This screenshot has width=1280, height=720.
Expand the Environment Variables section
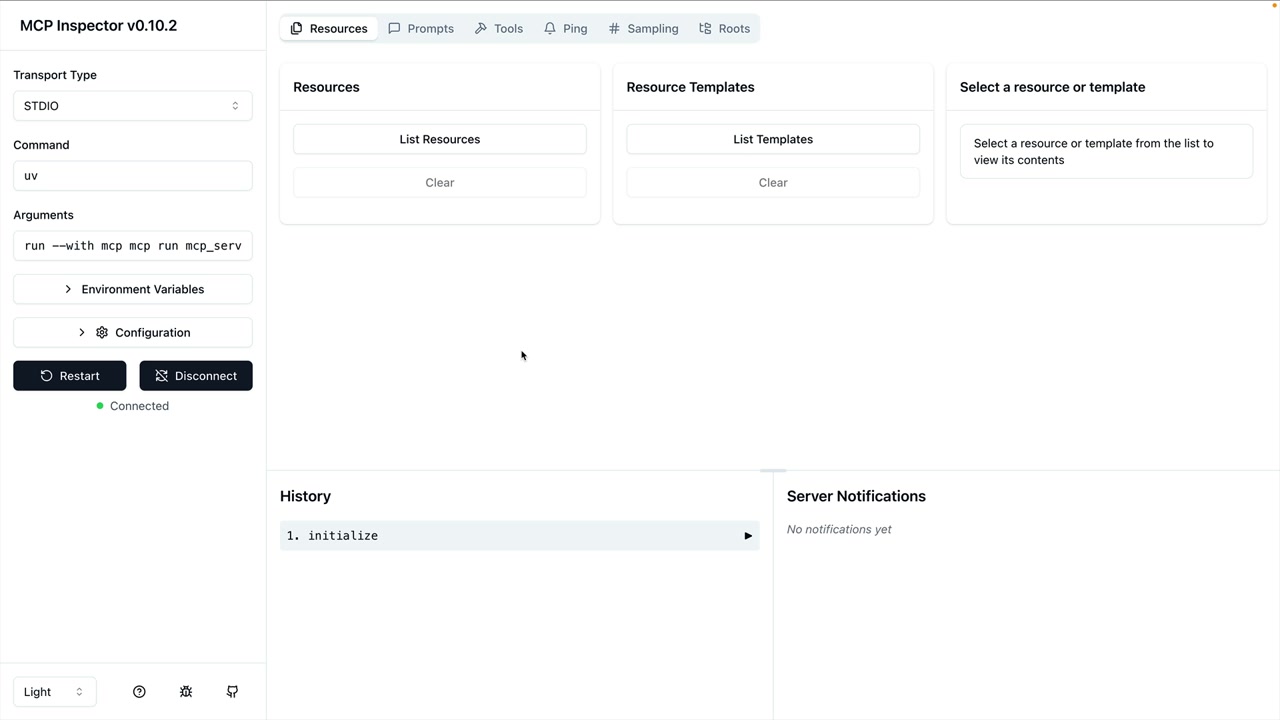[x=132, y=289]
